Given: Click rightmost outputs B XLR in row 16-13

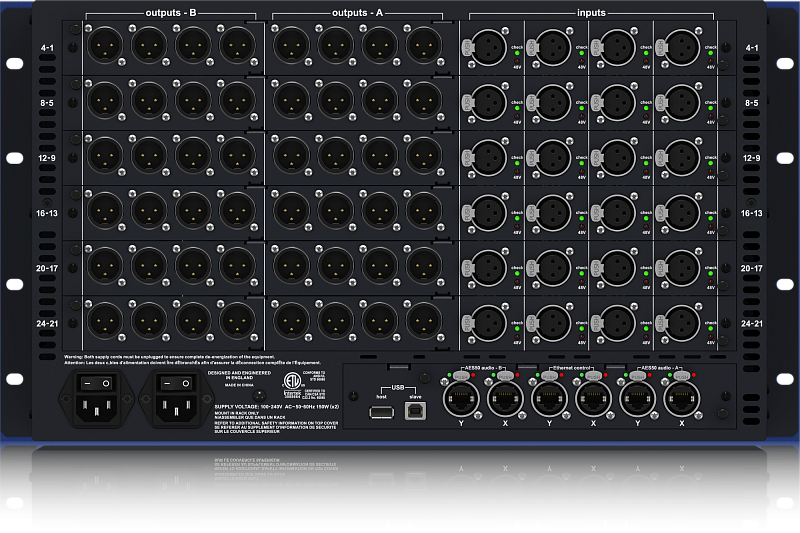Looking at the screenshot, I should click(237, 211).
